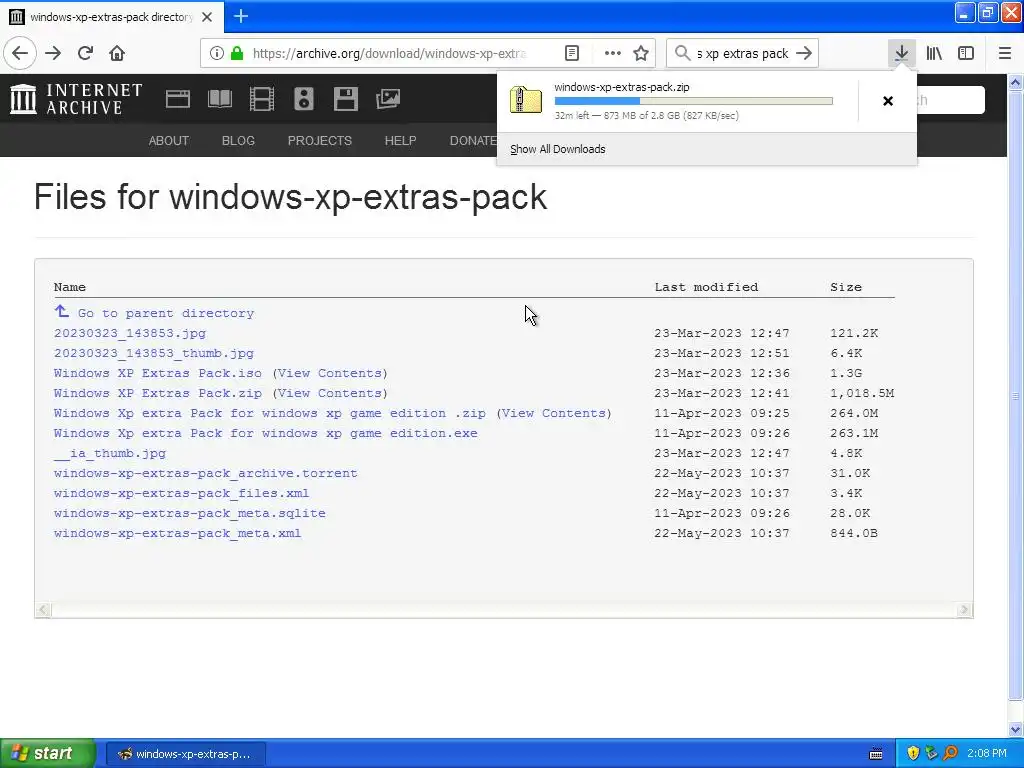
Task: Open the PROJECTS menu item
Action: click(320, 140)
